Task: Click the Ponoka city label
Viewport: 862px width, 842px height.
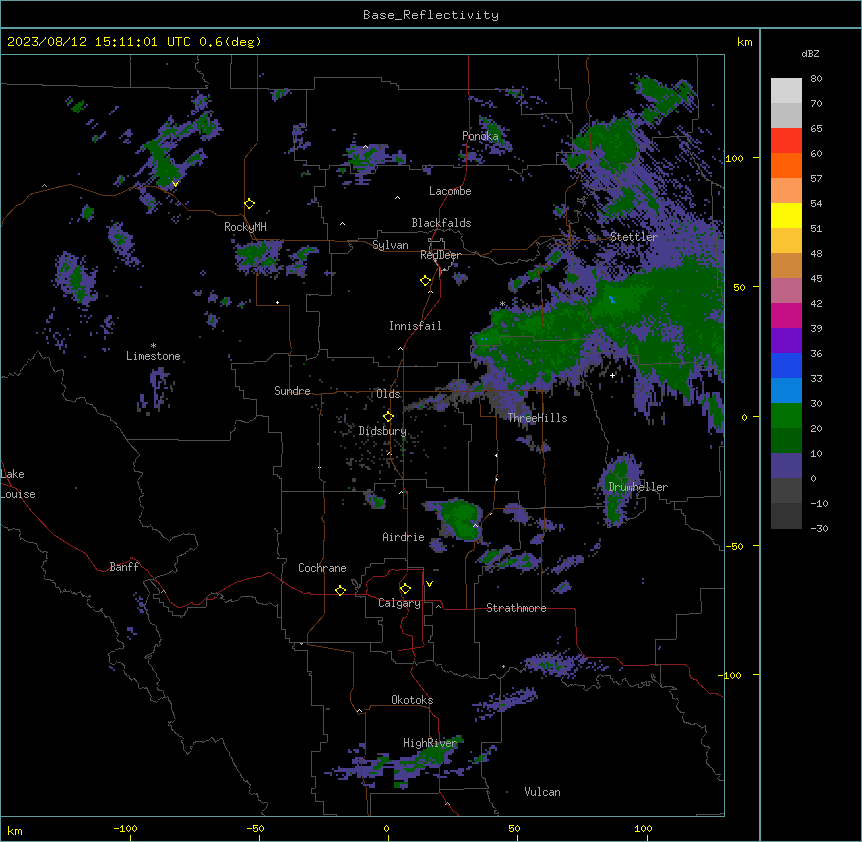Action: click(x=480, y=136)
